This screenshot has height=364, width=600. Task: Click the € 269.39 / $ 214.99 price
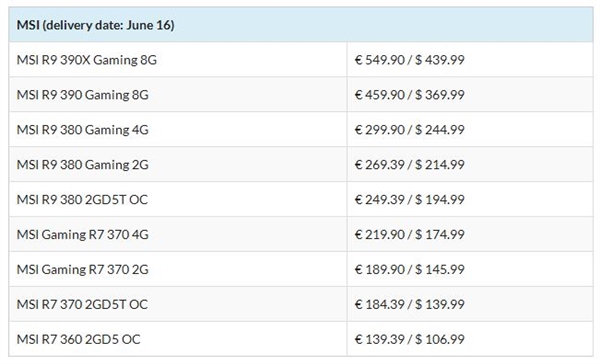click(x=409, y=165)
